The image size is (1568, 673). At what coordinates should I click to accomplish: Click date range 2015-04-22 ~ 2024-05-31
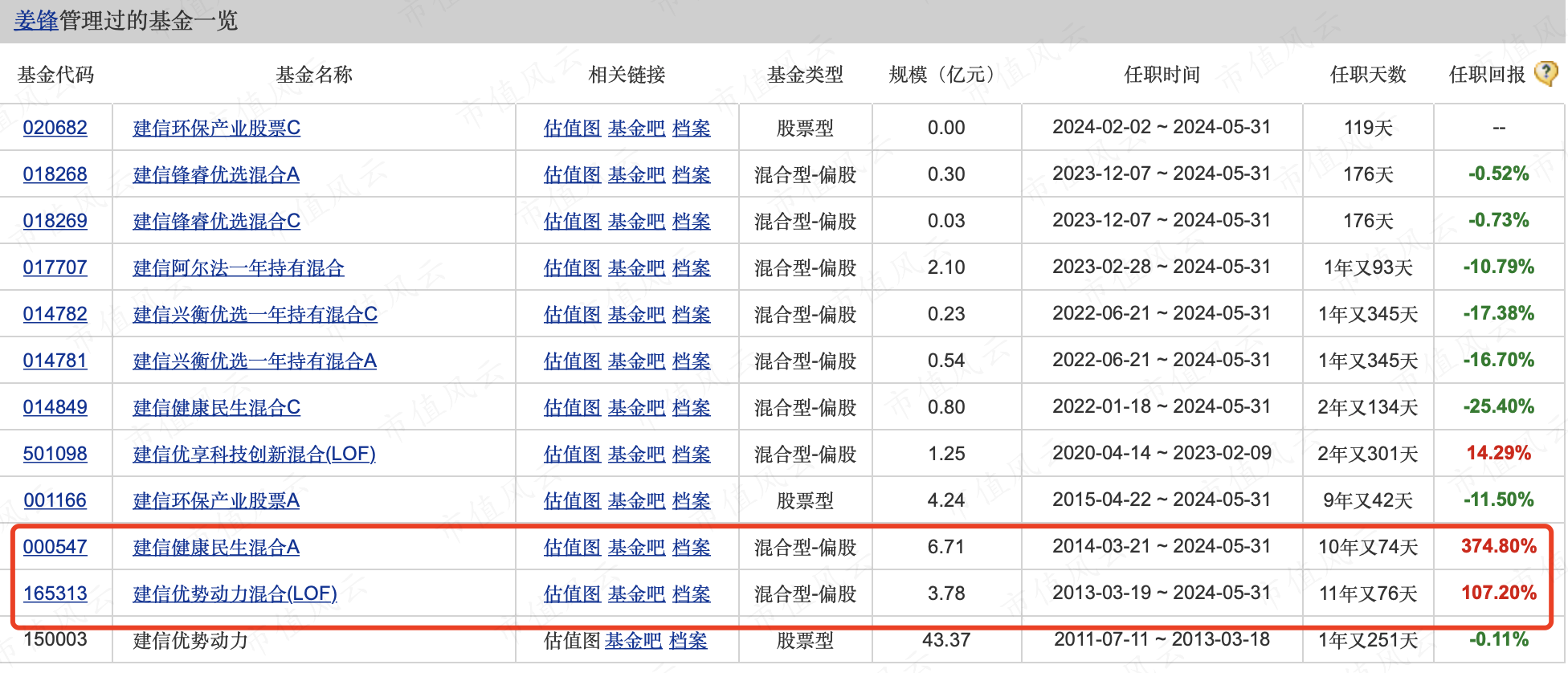click(1162, 500)
